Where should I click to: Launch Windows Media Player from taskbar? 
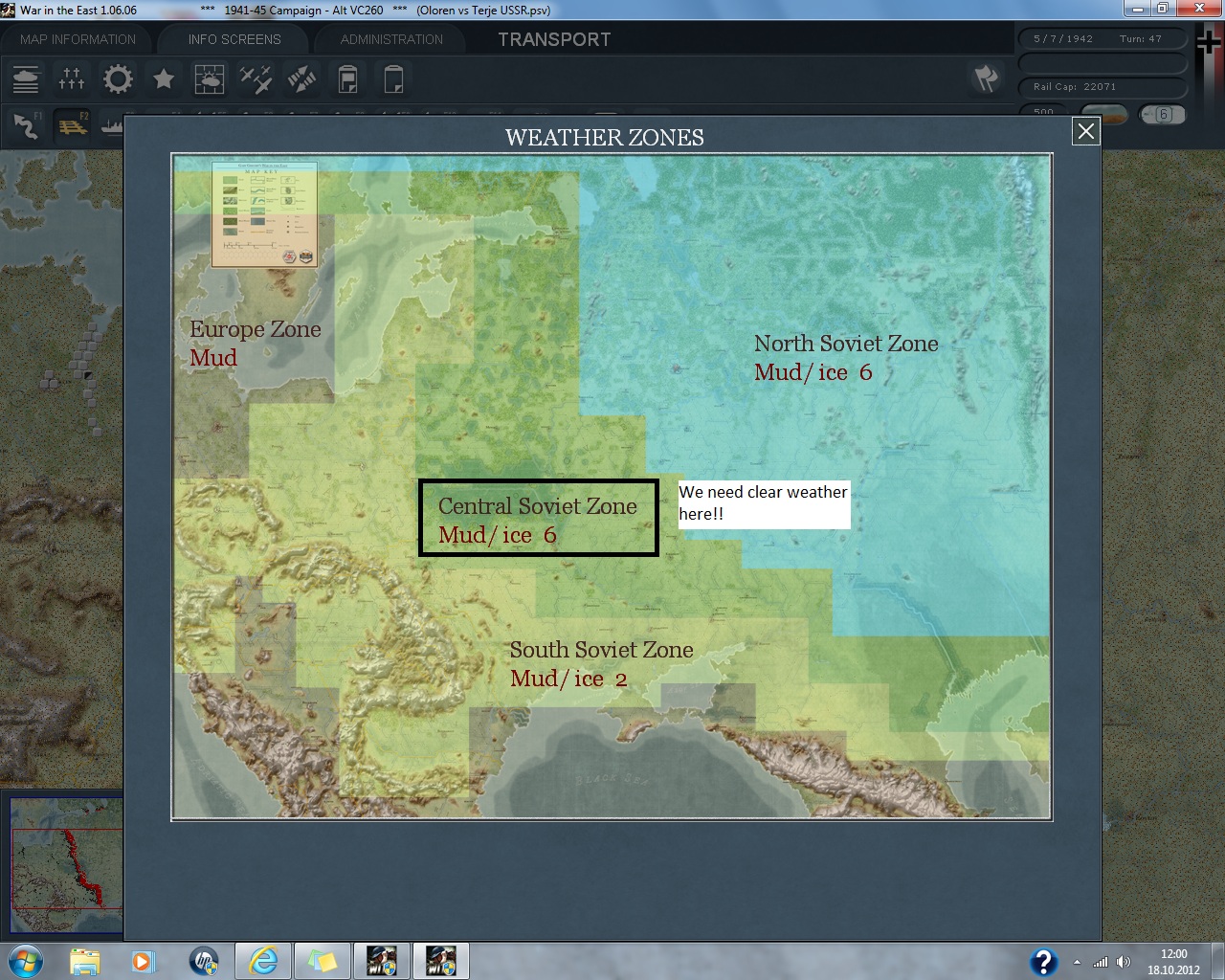tap(144, 960)
